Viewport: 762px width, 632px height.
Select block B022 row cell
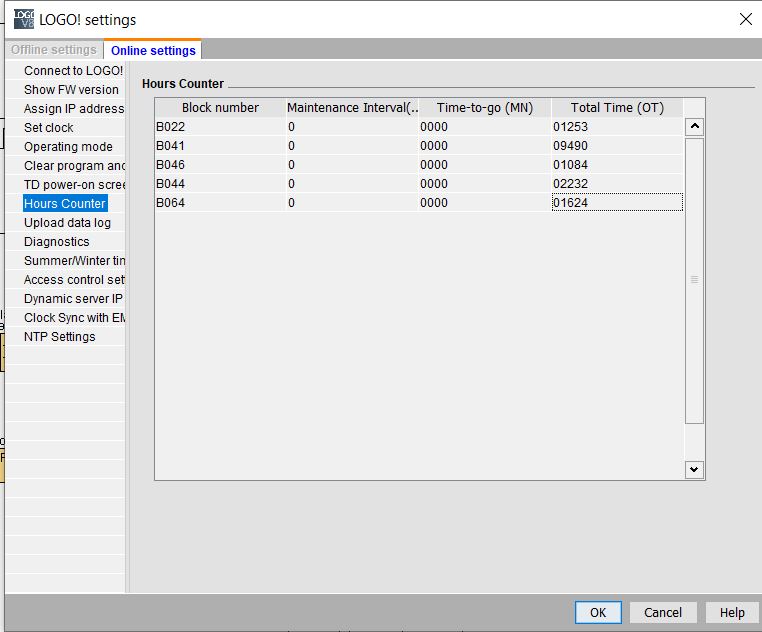(220, 127)
